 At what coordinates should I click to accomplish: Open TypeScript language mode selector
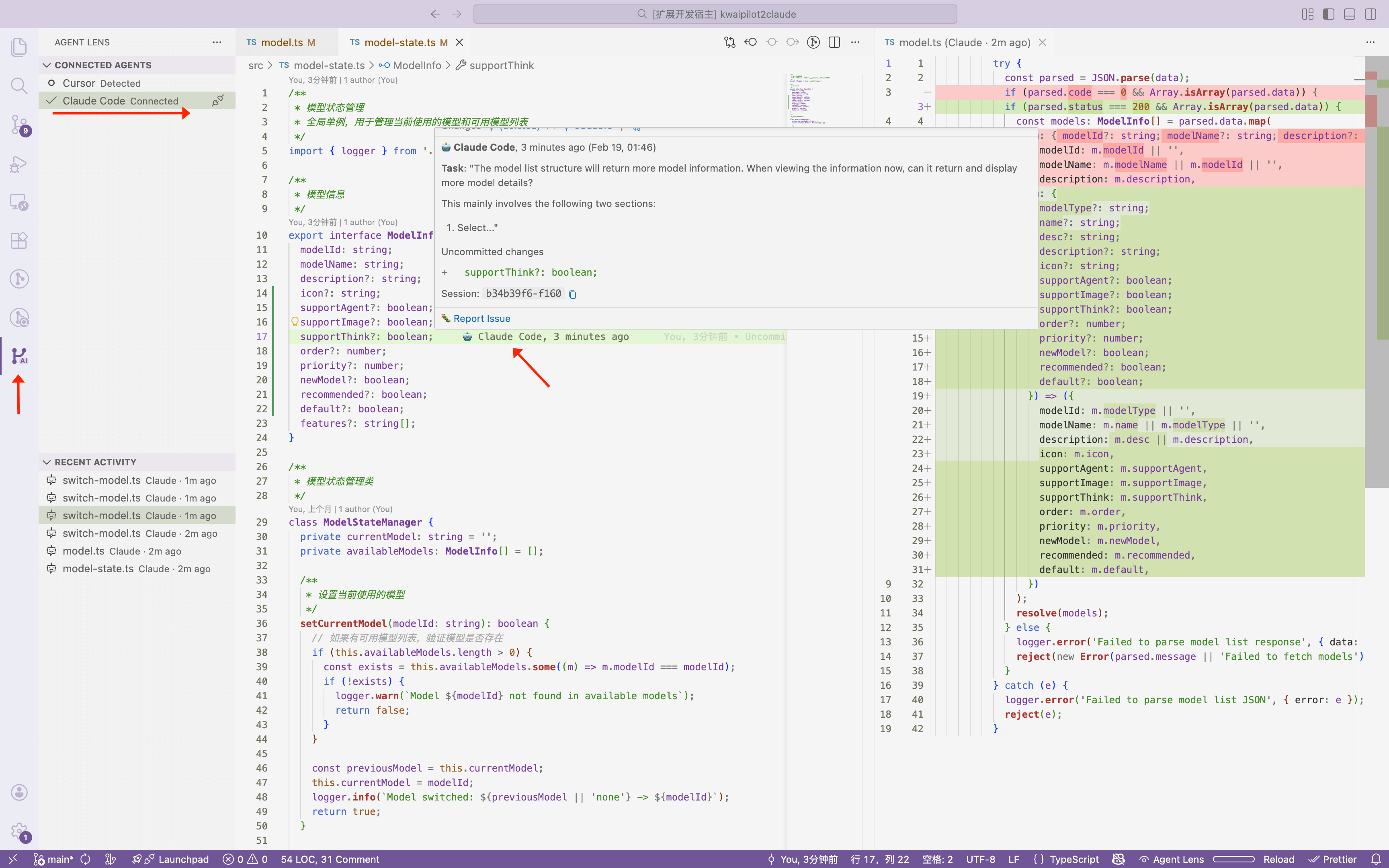click(1074, 859)
